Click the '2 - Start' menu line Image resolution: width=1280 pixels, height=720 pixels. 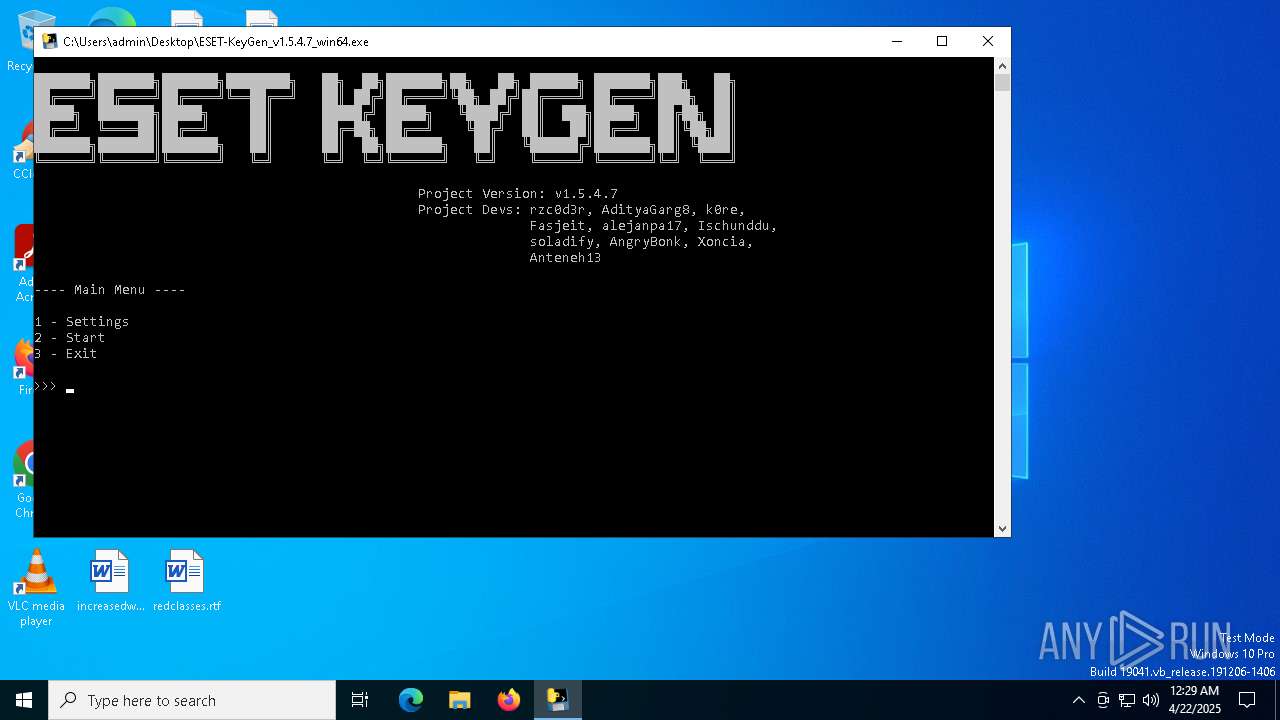click(x=70, y=337)
